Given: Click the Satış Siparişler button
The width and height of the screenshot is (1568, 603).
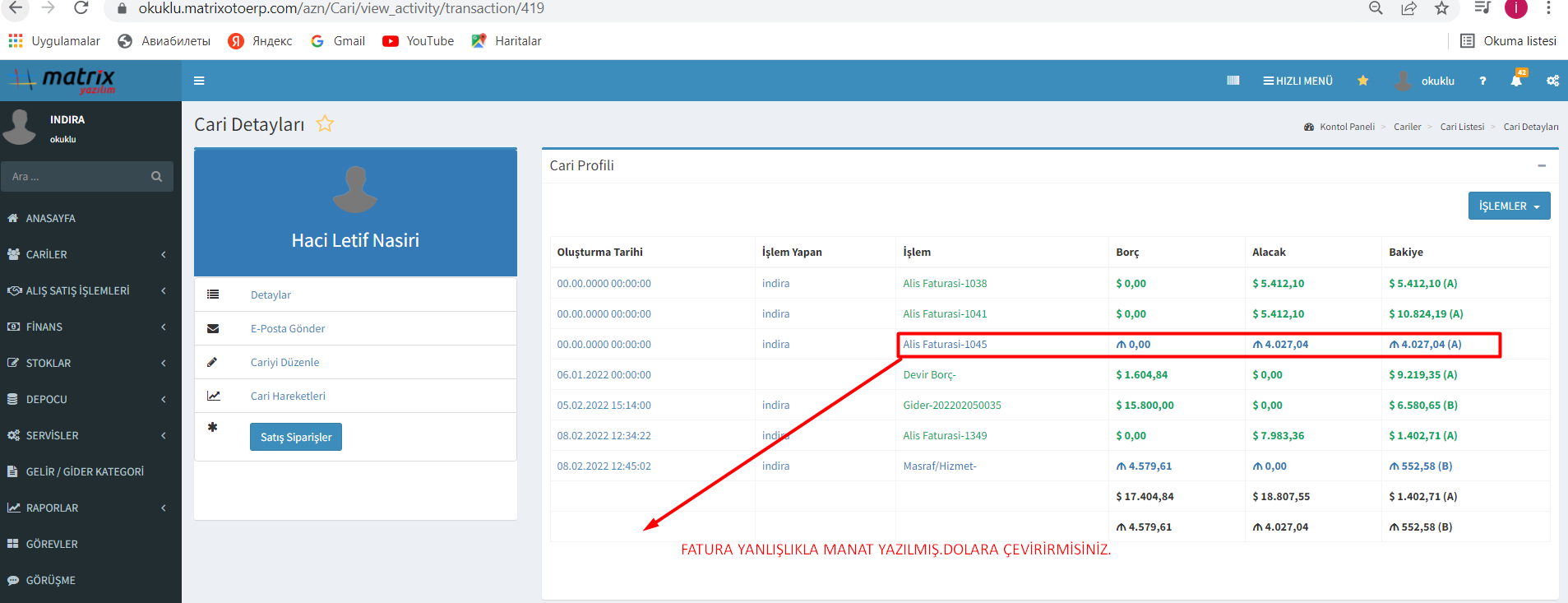Looking at the screenshot, I should pos(296,437).
